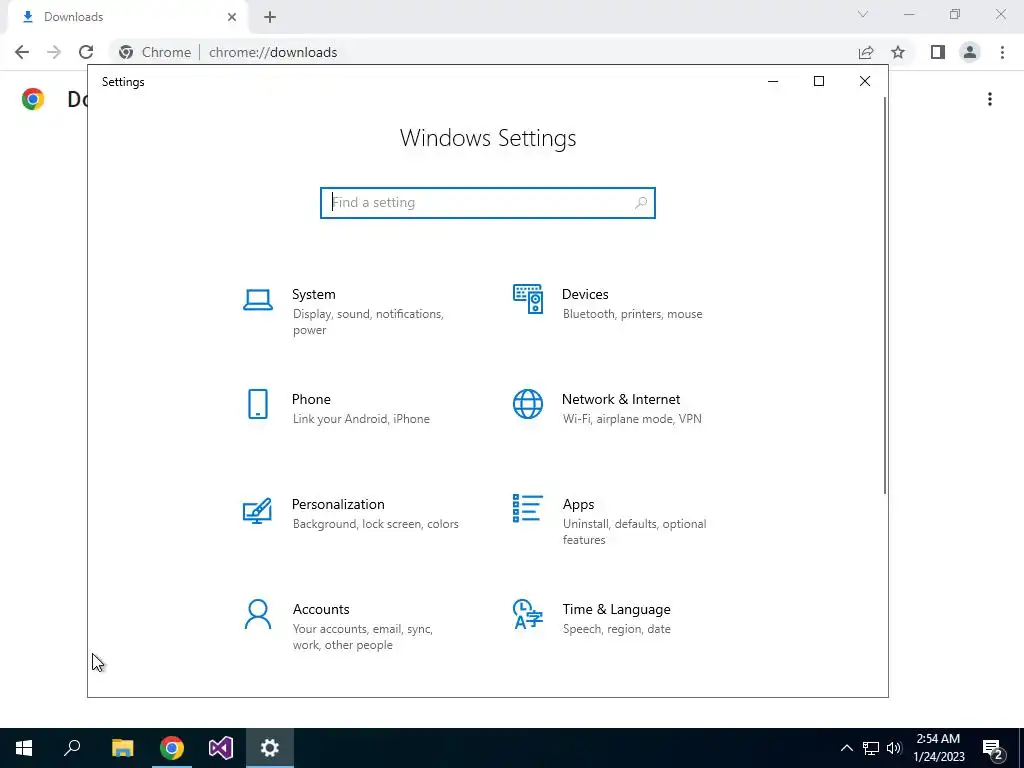
Task: Click 'Link your Android, iPhone' text
Action: click(x=361, y=419)
